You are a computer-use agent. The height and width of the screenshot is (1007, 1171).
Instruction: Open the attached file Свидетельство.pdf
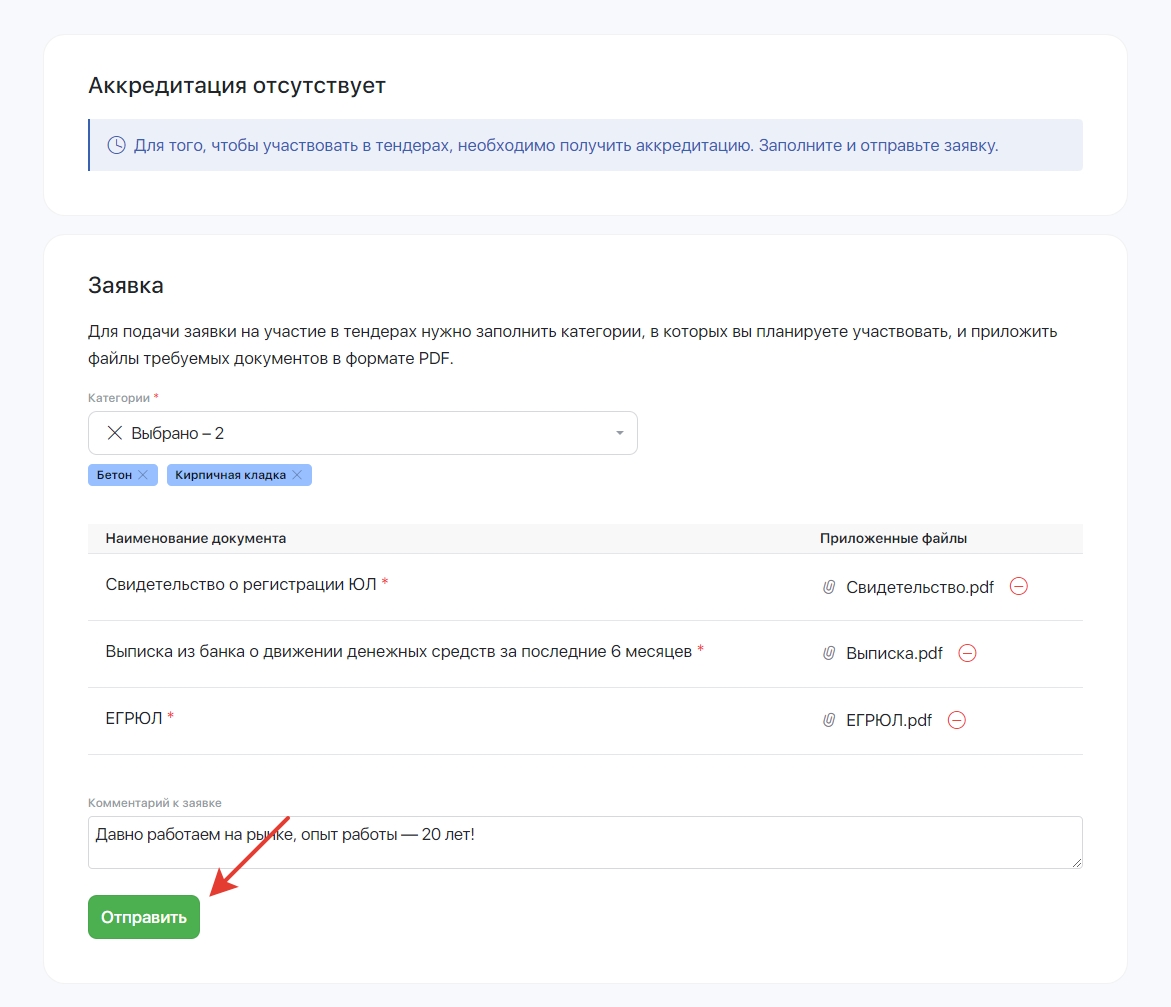click(x=920, y=587)
